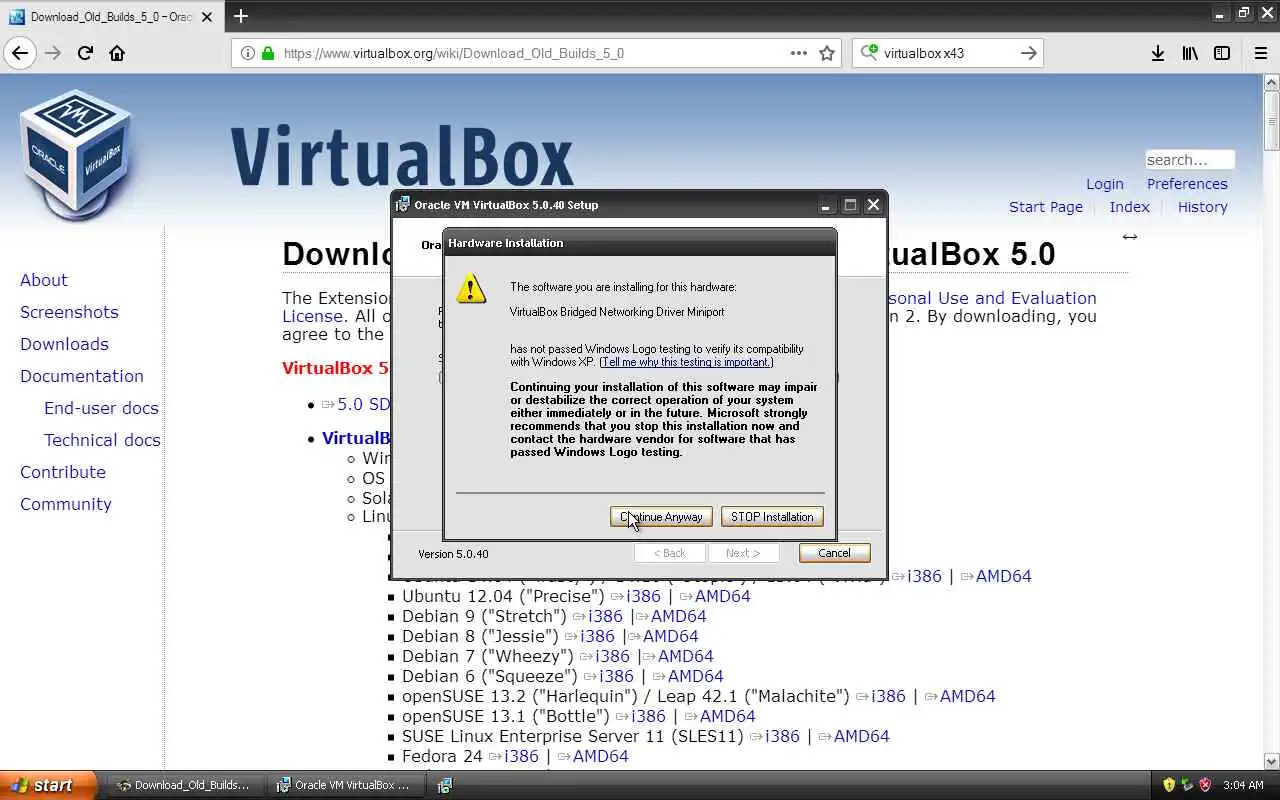Screen dimensions: 1280x800
Task: Switch to Download_Old_Builds taskbar item
Action: pos(184,785)
